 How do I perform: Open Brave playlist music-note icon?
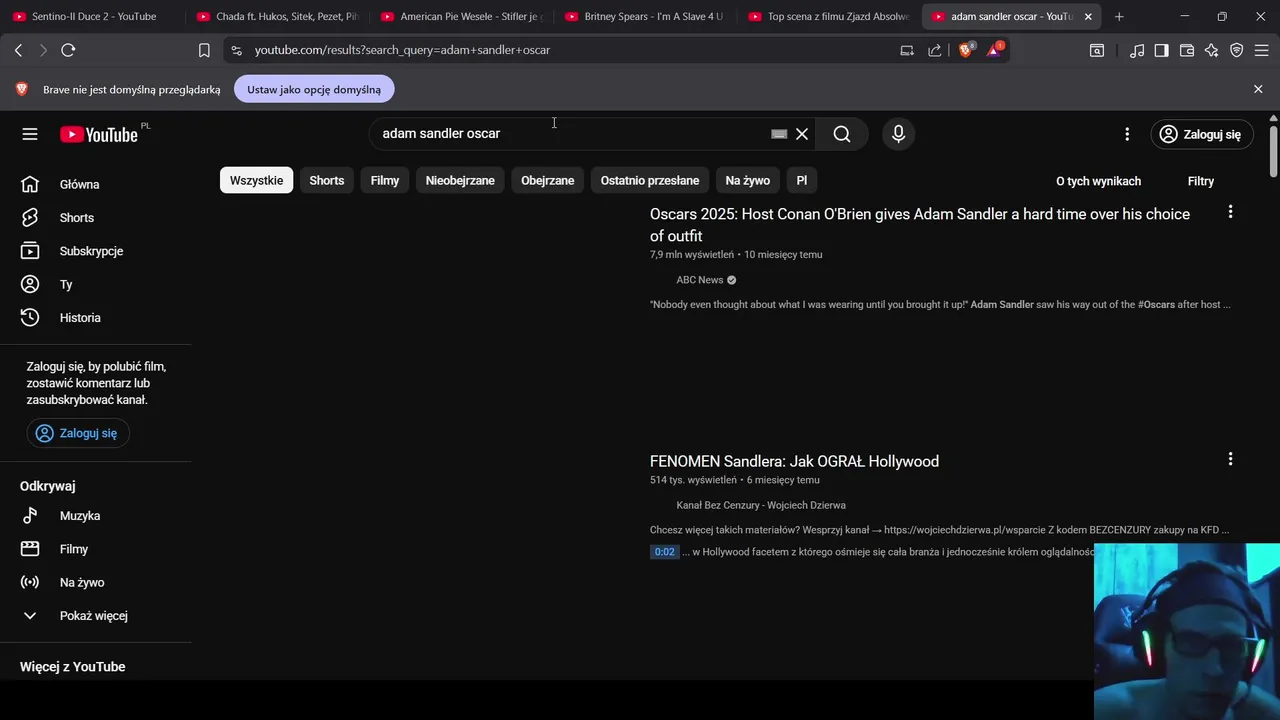pos(1137,50)
